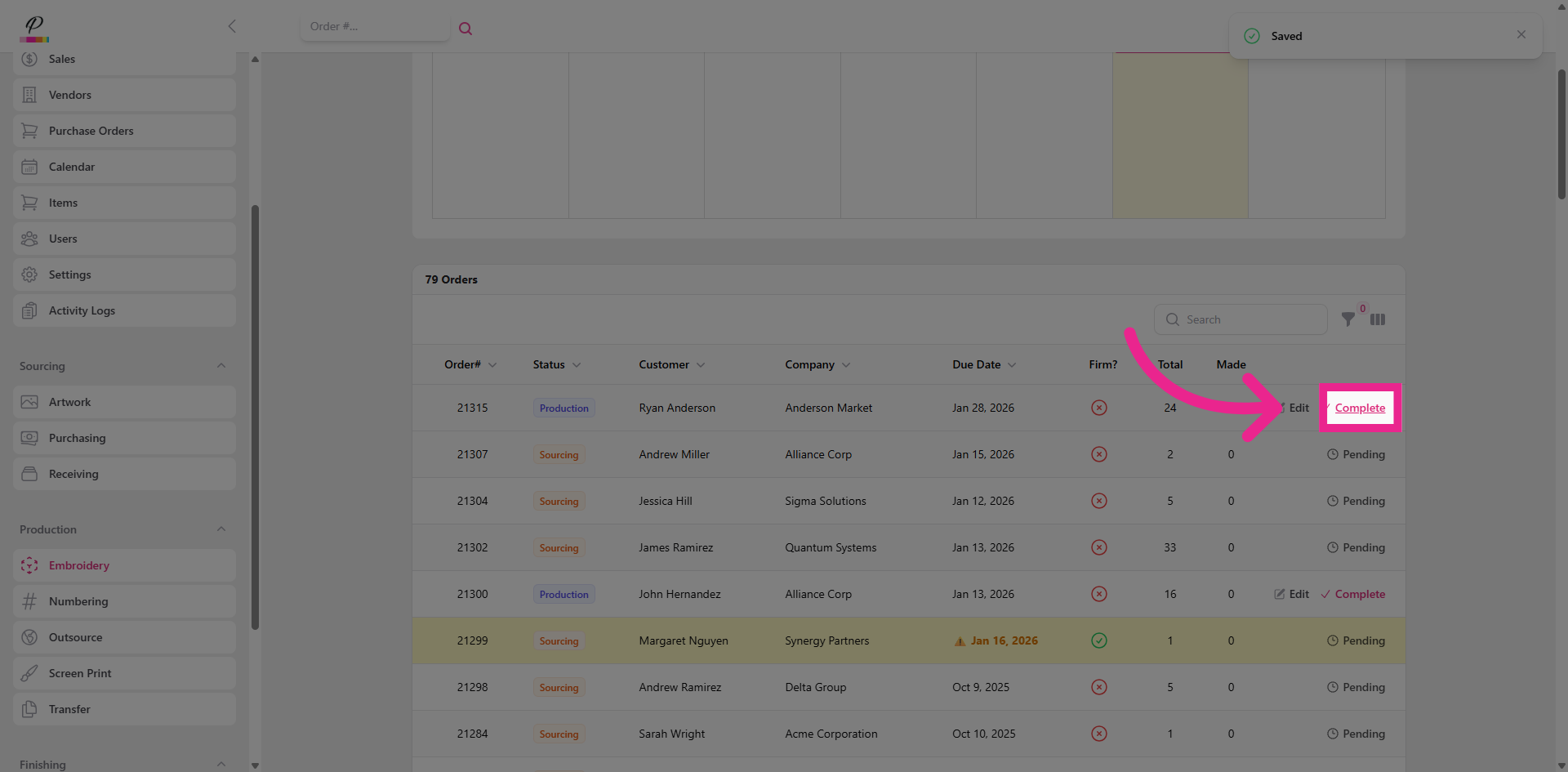Collapse the Sourcing sidebar section
Screen dimensions: 1568x772
click(x=221, y=366)
